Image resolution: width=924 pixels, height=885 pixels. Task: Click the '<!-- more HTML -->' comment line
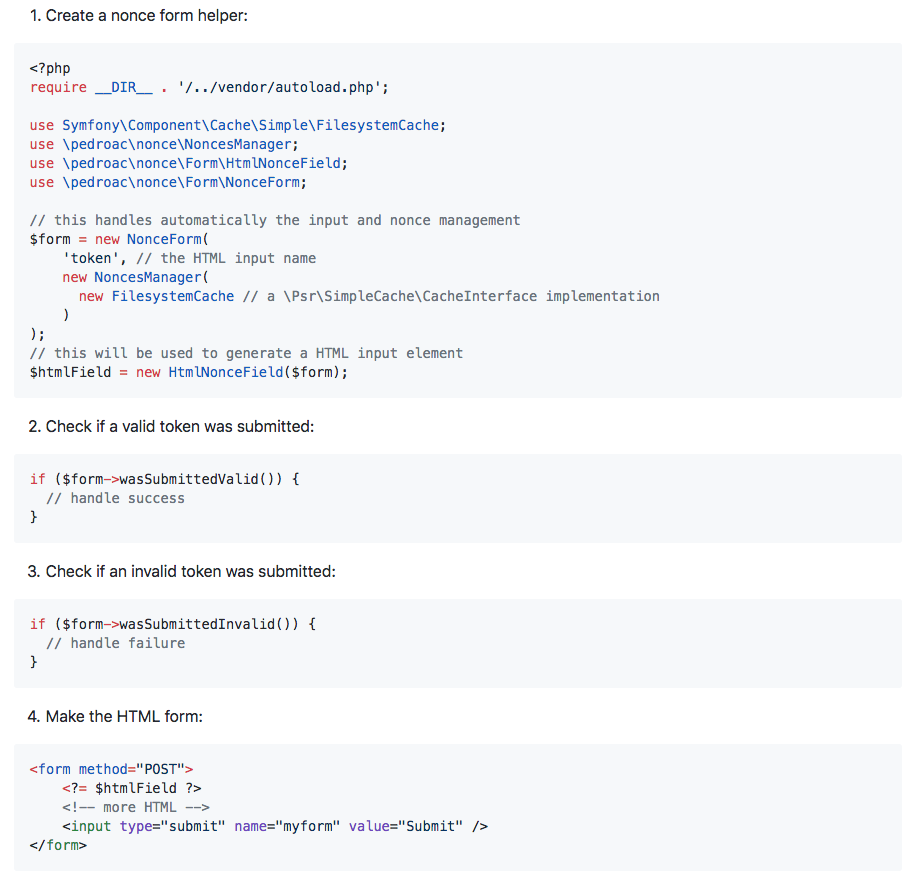(136, 807)
